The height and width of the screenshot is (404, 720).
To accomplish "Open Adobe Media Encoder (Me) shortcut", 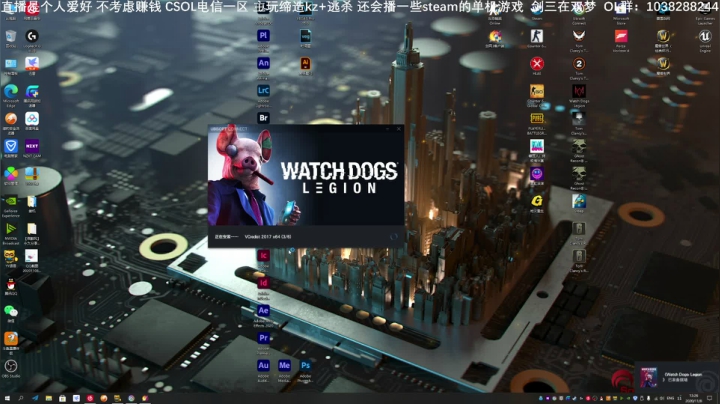I will tap(284, 366).
